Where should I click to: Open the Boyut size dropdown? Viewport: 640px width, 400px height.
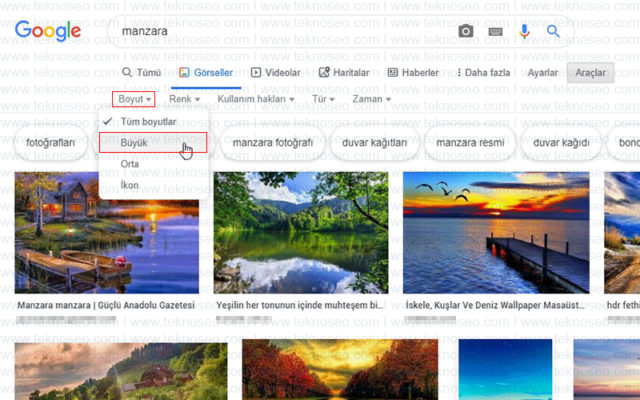click(x=134, y=99)
